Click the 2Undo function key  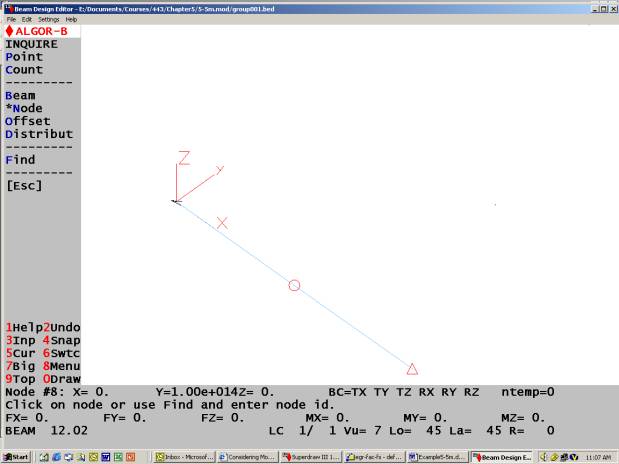(x=62, y=327)
